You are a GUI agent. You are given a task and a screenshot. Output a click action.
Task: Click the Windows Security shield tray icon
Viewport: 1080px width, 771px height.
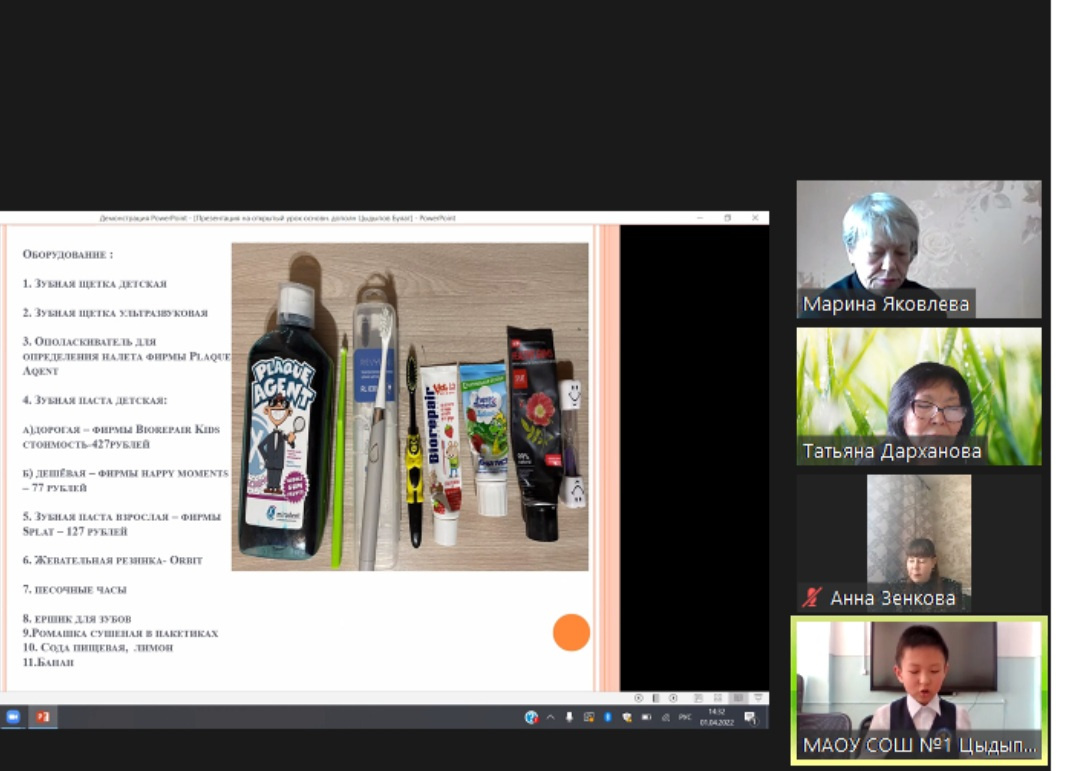click(x=626, y=717)
